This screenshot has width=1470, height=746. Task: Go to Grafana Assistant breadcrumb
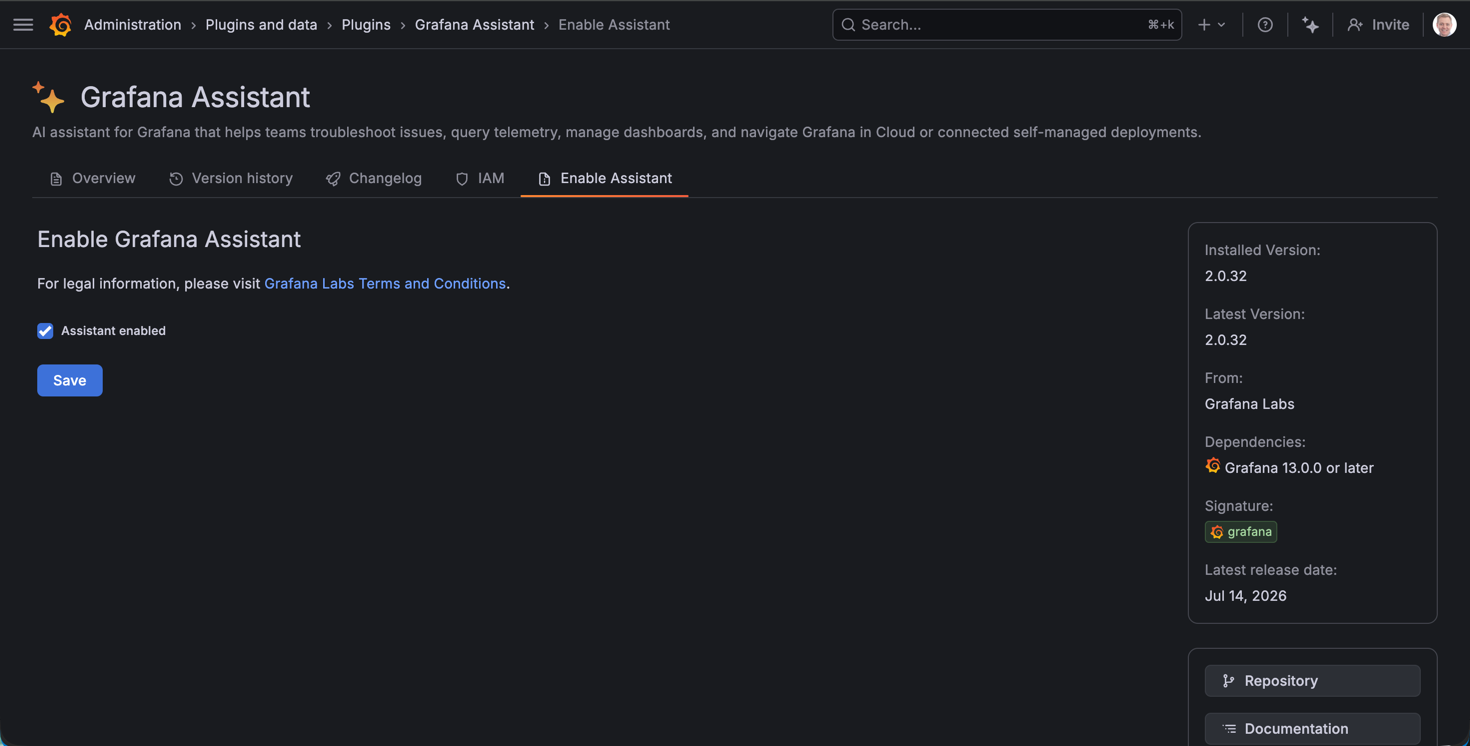[x=474, y=25]
